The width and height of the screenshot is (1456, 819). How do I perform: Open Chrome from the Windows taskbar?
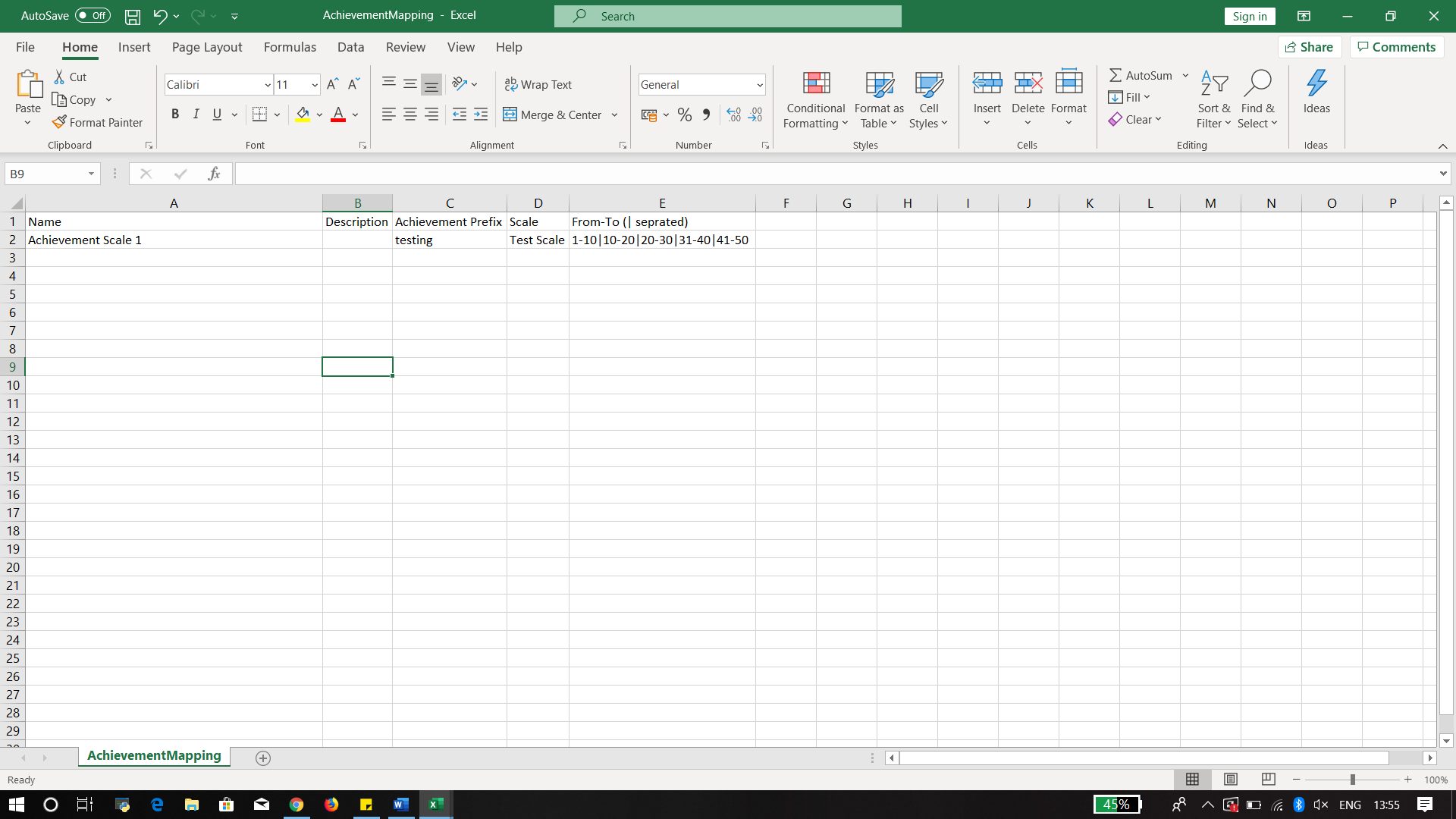point(297,805)
